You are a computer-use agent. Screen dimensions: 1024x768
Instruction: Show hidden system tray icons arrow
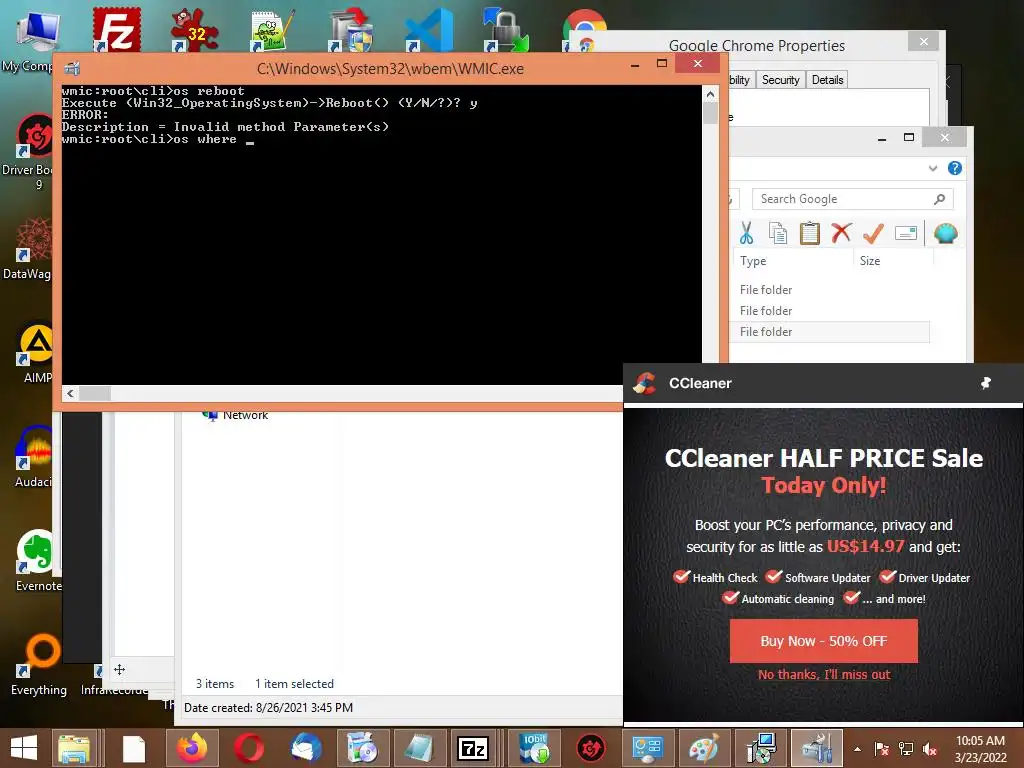(x=857, y=749)
